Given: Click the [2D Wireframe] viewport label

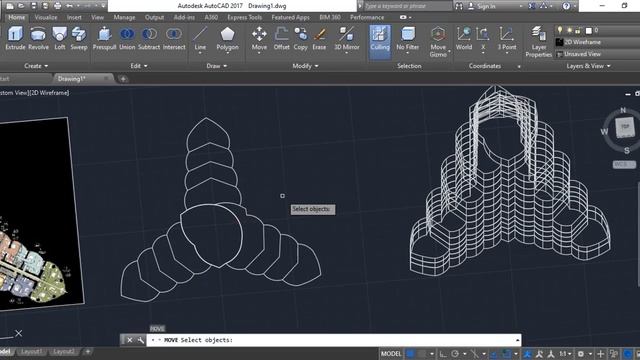Looking at the screenshot, I should 49,93.
